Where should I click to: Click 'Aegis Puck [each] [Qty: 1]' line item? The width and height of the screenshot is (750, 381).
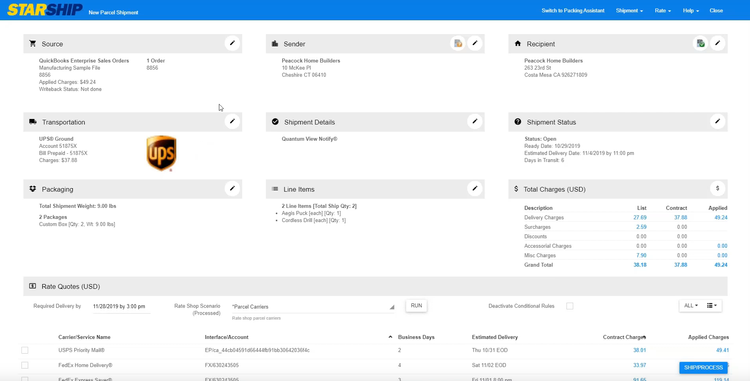pyautogui.click(x=311, y=213)
